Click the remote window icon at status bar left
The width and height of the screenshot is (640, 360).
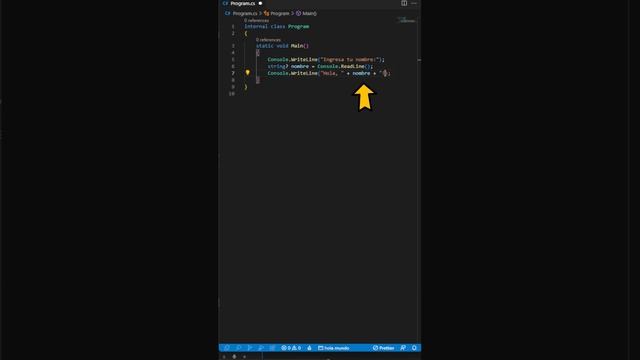click(x=227, y=348)
